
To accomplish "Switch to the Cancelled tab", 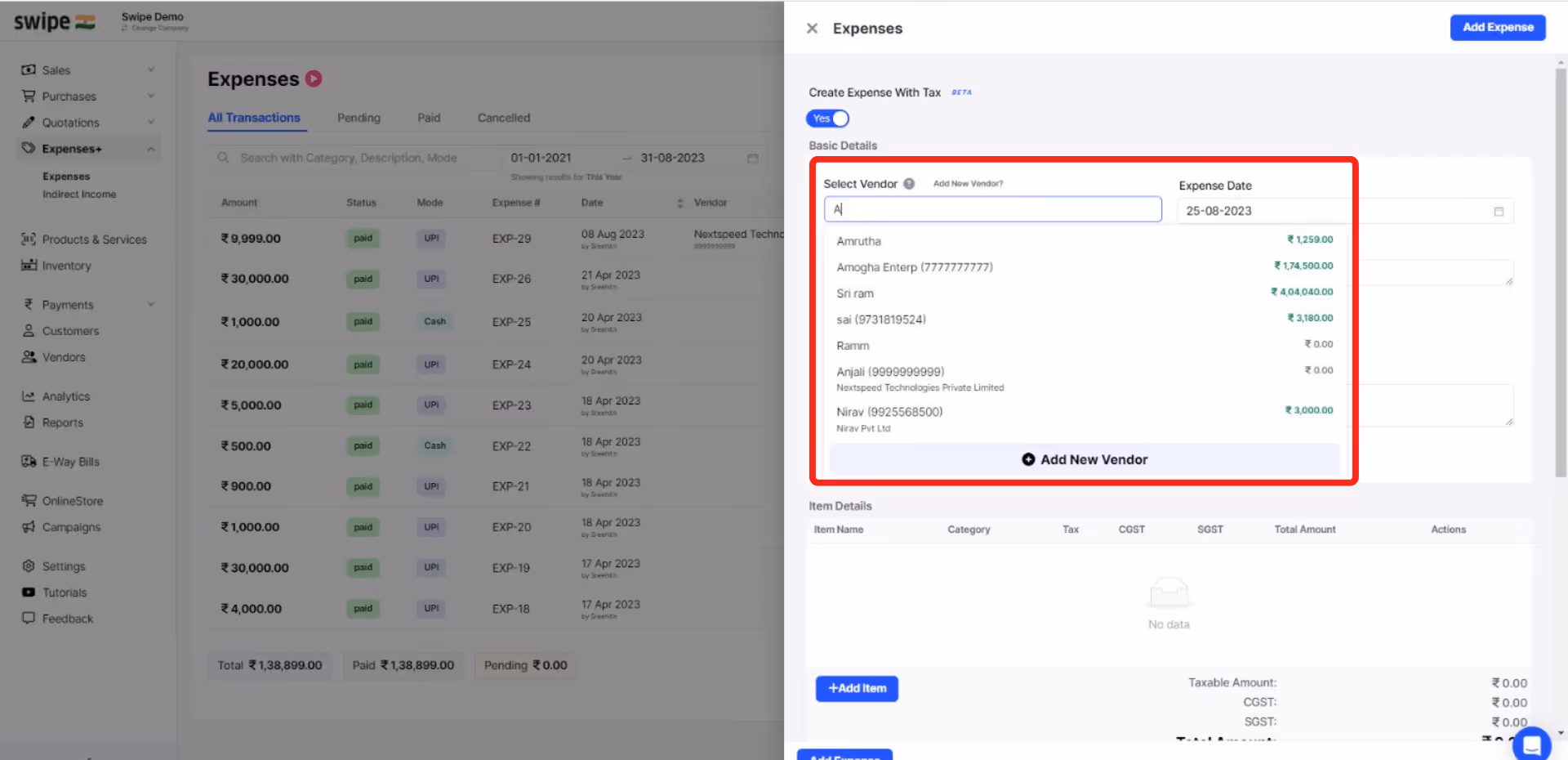I will (x=504, y=118).
